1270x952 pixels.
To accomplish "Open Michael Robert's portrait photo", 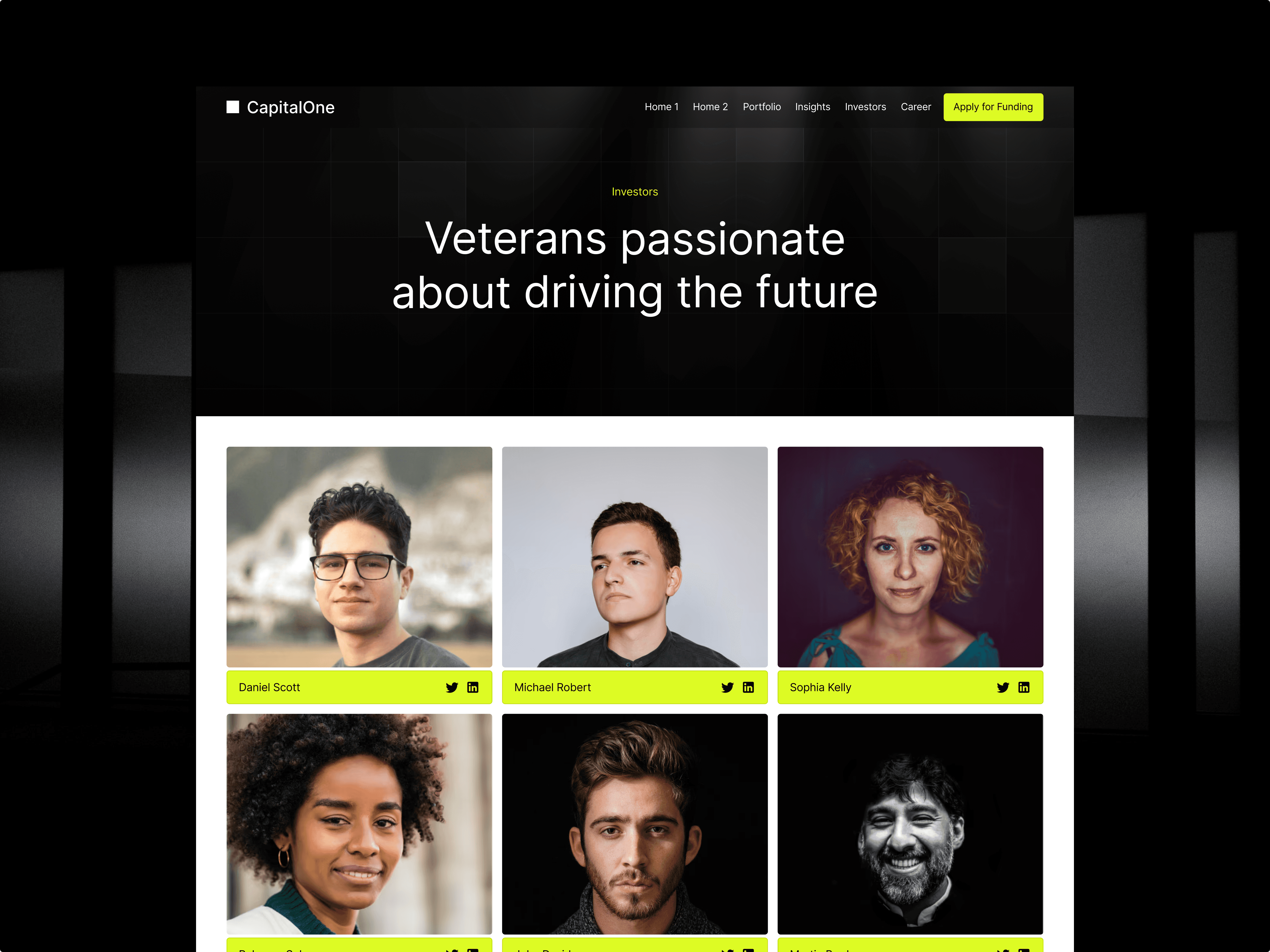I will point(635,557).
